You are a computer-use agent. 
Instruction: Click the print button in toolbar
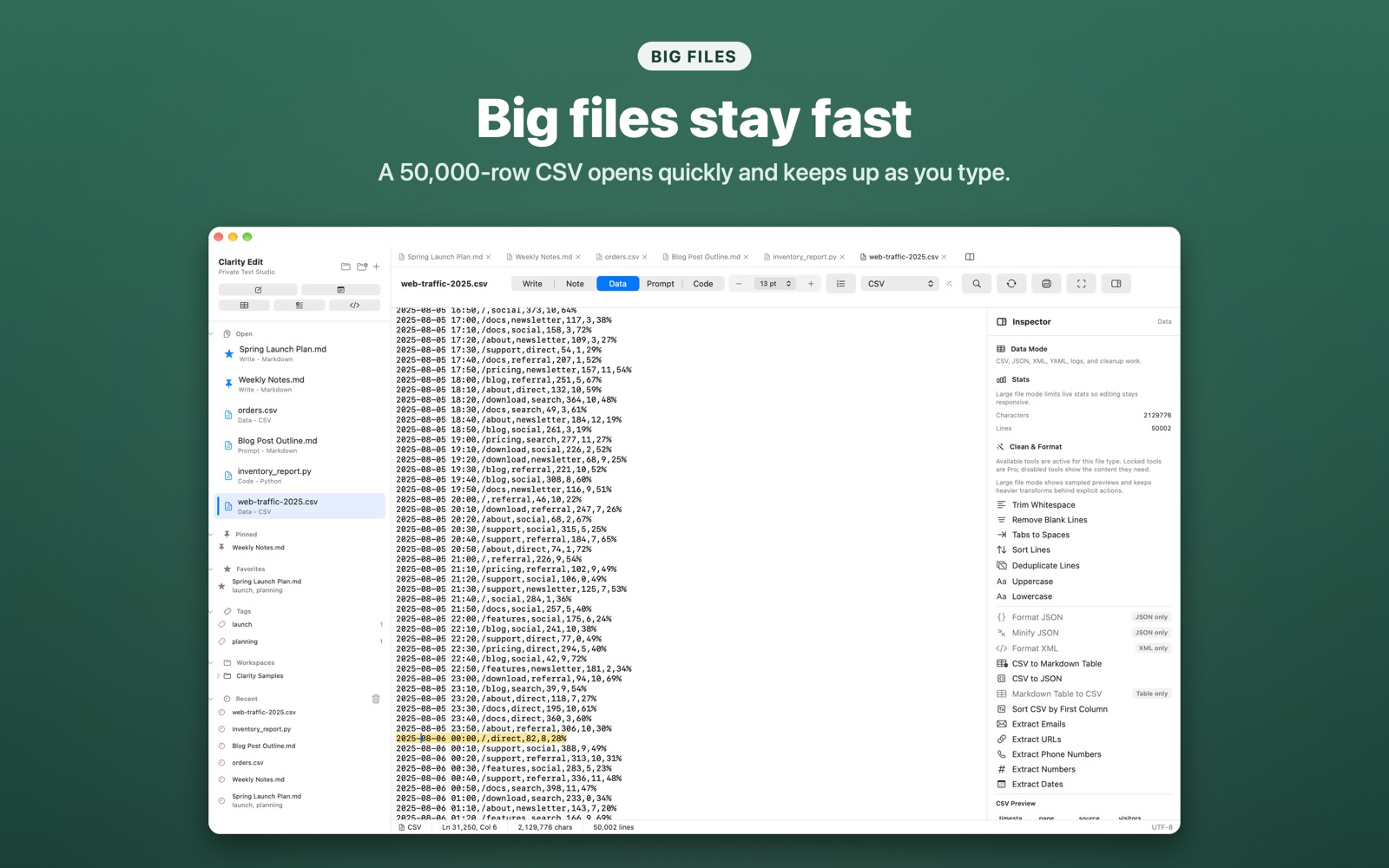[x=1046, y=284]
